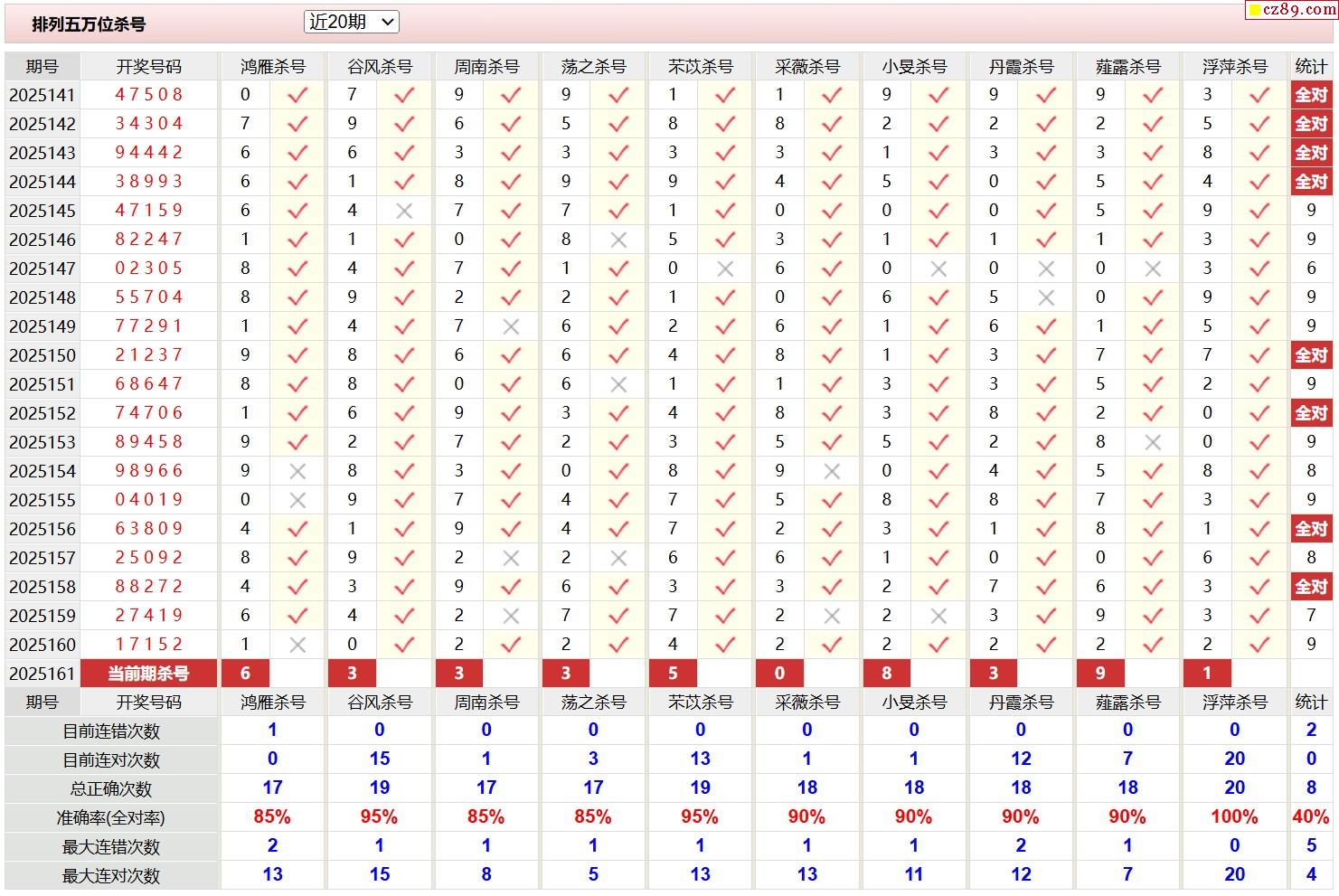Click the 最大连对次数 row label
Image resolution: width=1339 pixels, height=896 pixels.
click(111, 876)
